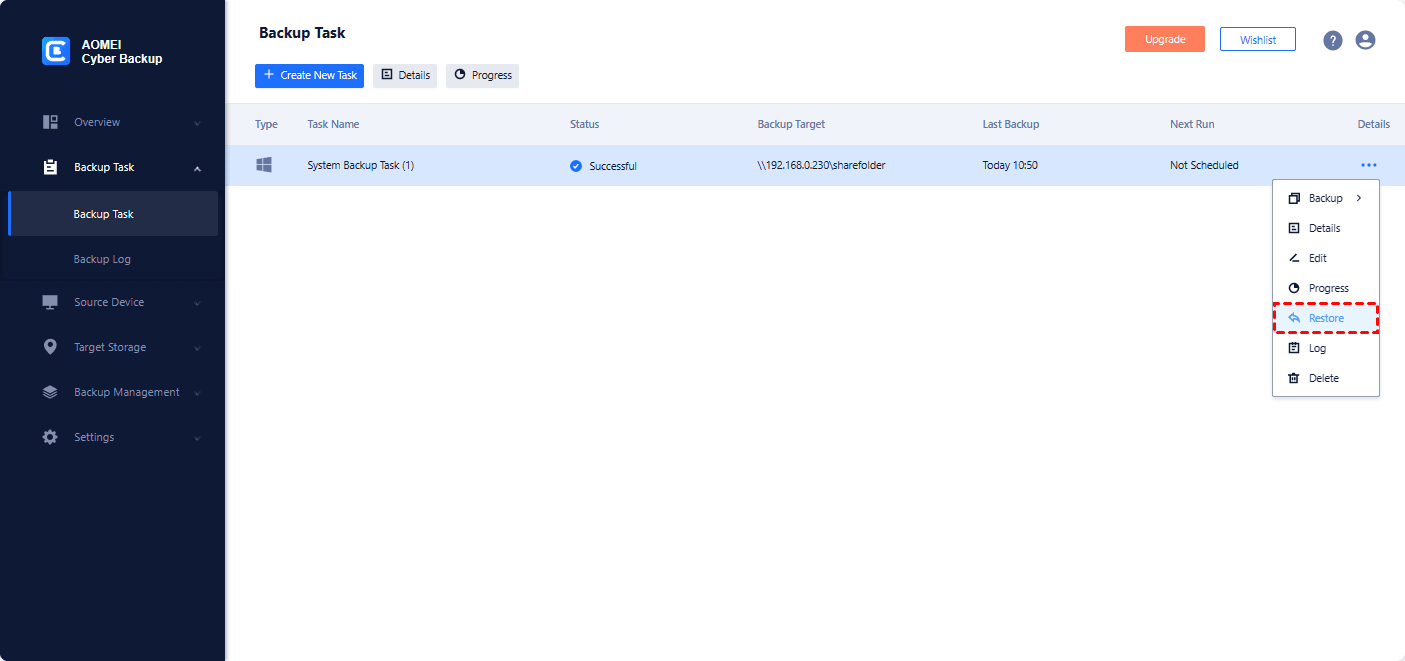Viewport: 1405px width, 661px height.
Task: Click the 'Backup Task' page title
Action: [x=302, y=33]
